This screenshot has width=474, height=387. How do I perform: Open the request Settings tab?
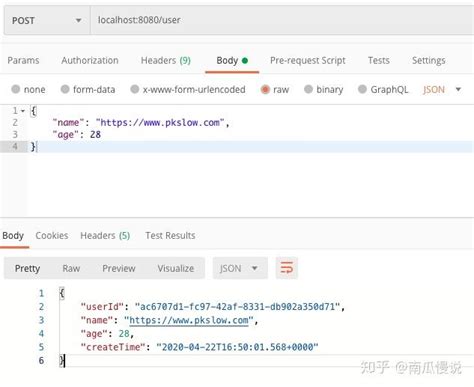429,60
